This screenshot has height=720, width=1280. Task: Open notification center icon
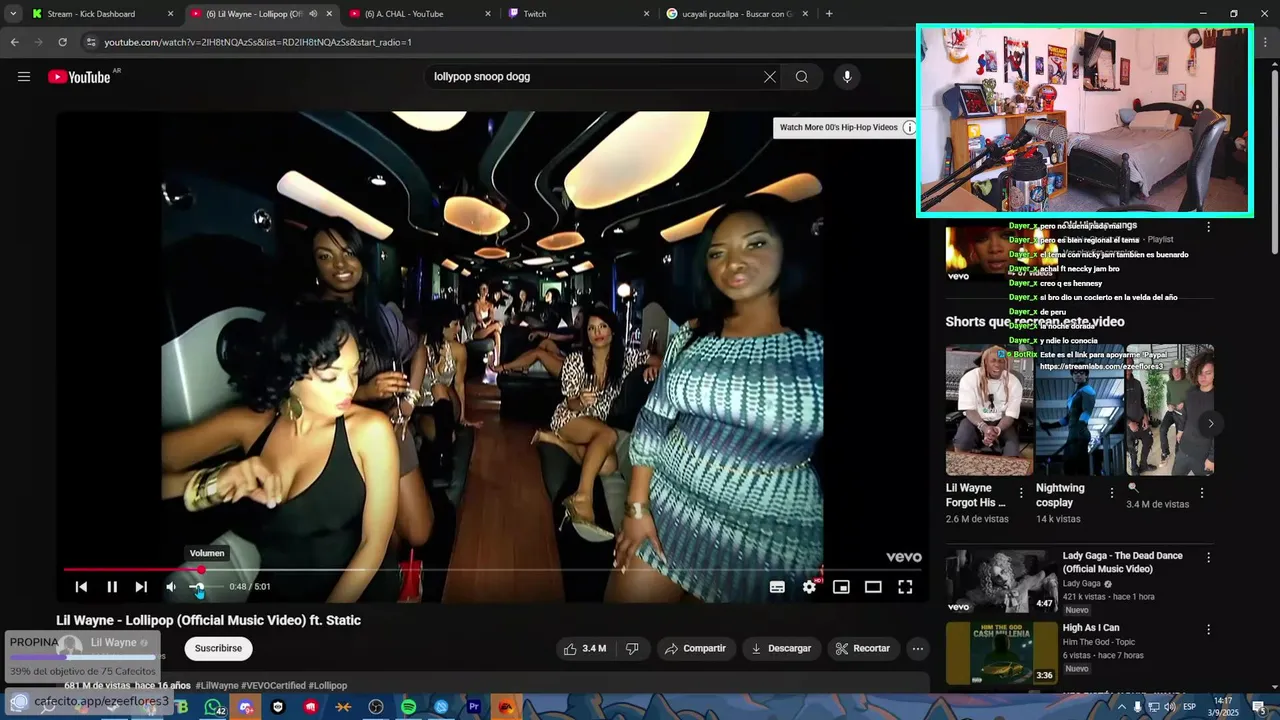1257,707
